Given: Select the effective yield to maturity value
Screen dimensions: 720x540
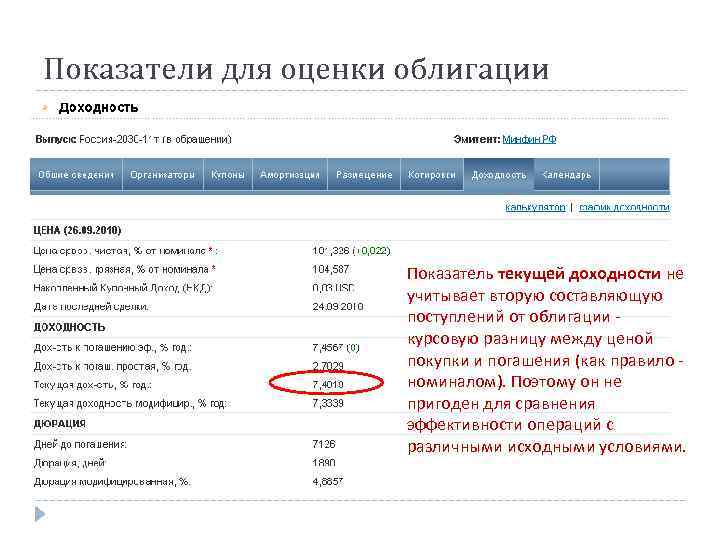Looking at the screenshot, I should pyautogui.click(x=336, y=348).
